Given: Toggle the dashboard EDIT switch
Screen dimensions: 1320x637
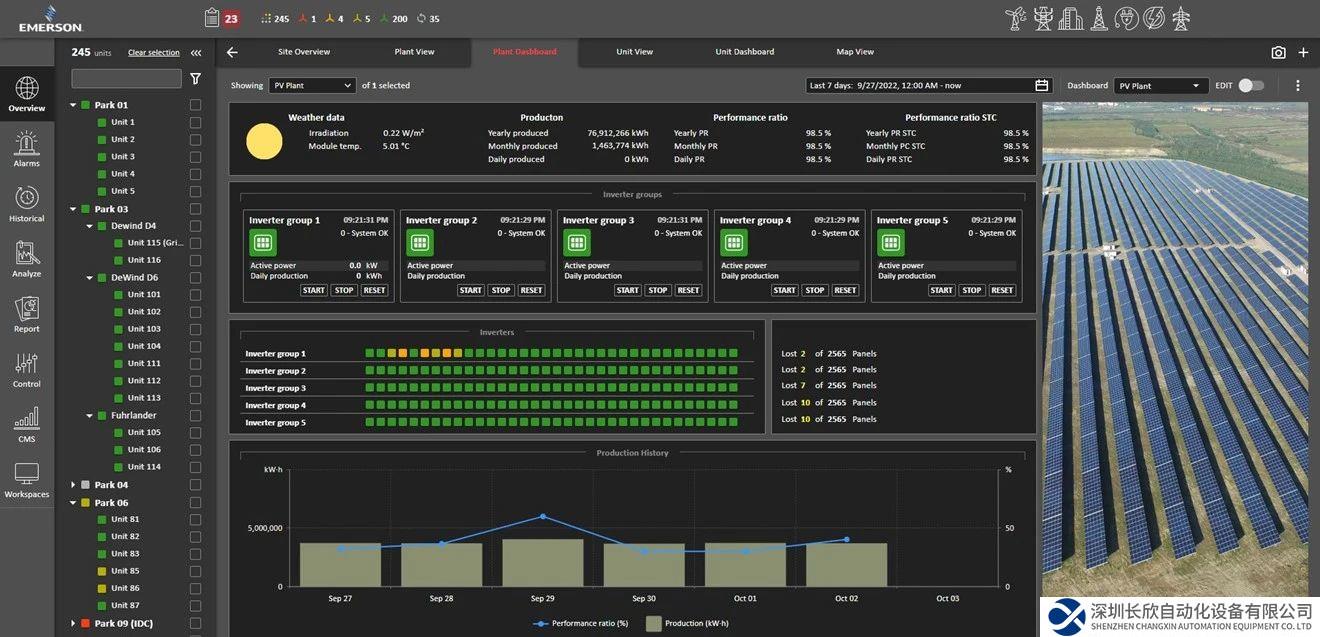Looking at the screenshot, I should (x=1250, y=86).
